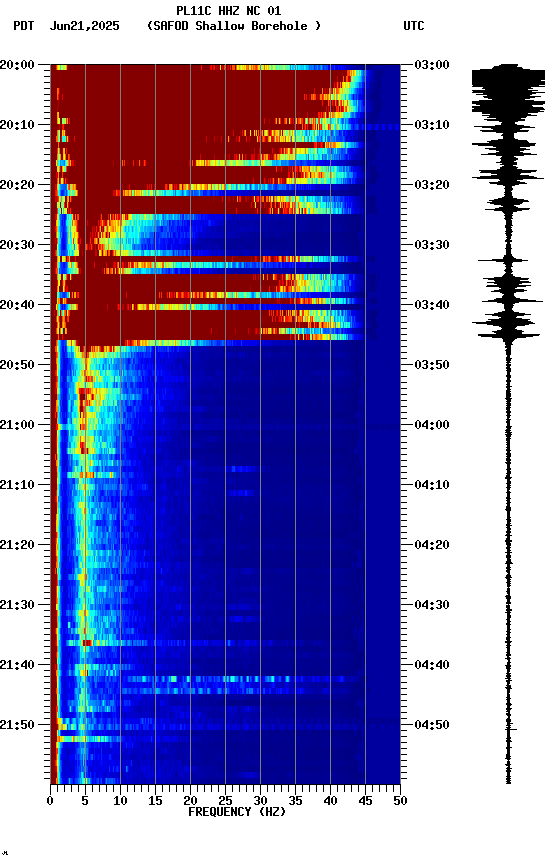The height and width of the screenshot is (864, 552).
Task: Click the 50 Hz frequency tick label
Action: pyautogui.click(x=400, y=801)
